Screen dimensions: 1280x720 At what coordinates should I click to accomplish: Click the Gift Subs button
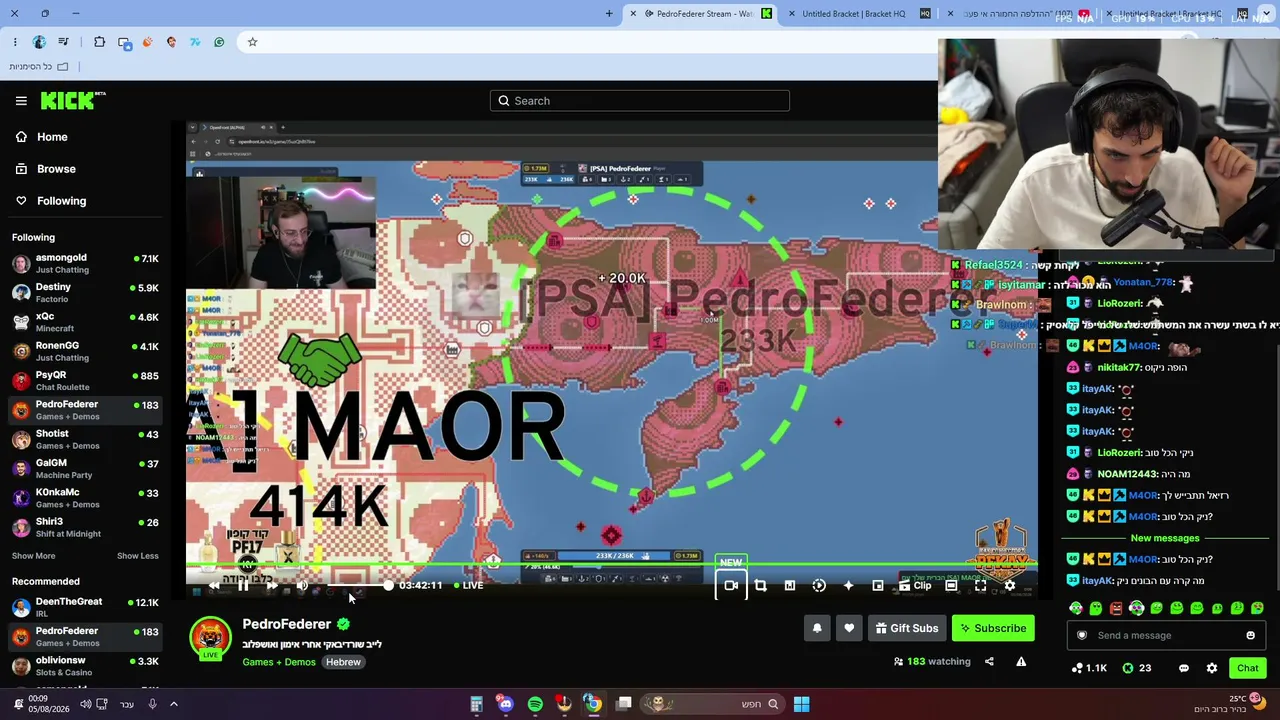tap(907, 628)
